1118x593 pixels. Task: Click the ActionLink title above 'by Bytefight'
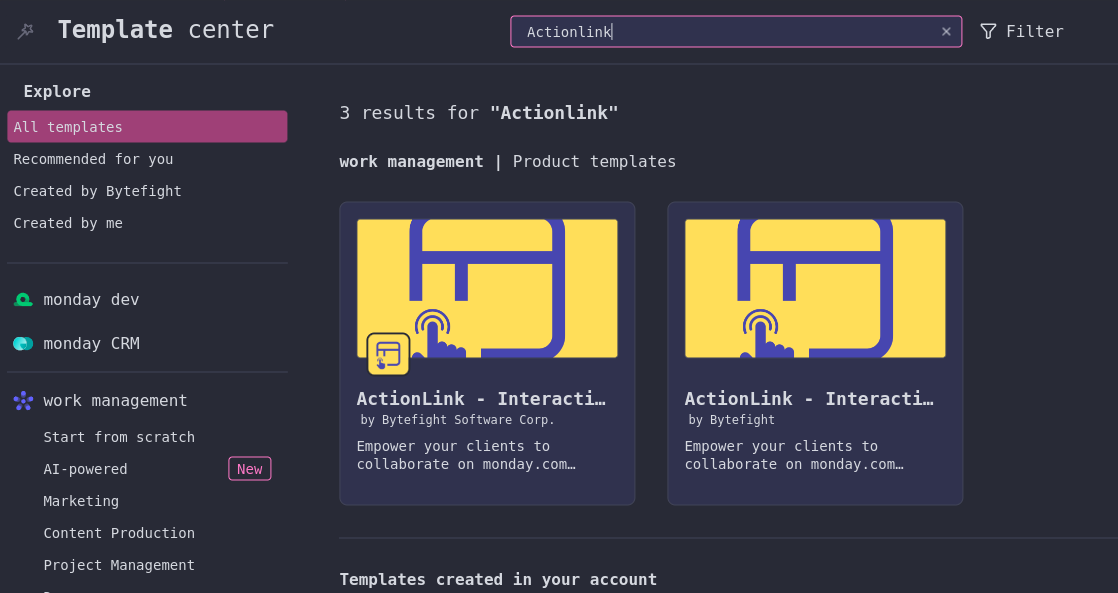point(809,398)
